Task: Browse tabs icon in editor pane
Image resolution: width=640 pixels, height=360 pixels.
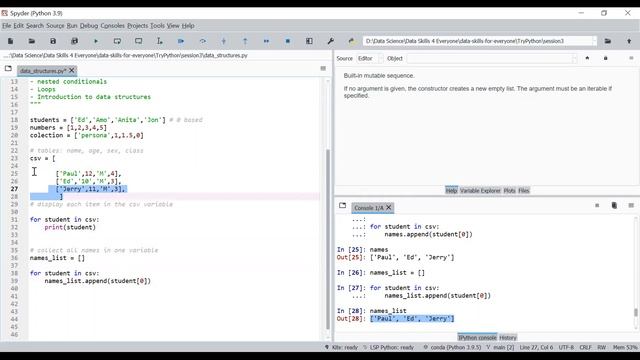Action: (8, 69)
